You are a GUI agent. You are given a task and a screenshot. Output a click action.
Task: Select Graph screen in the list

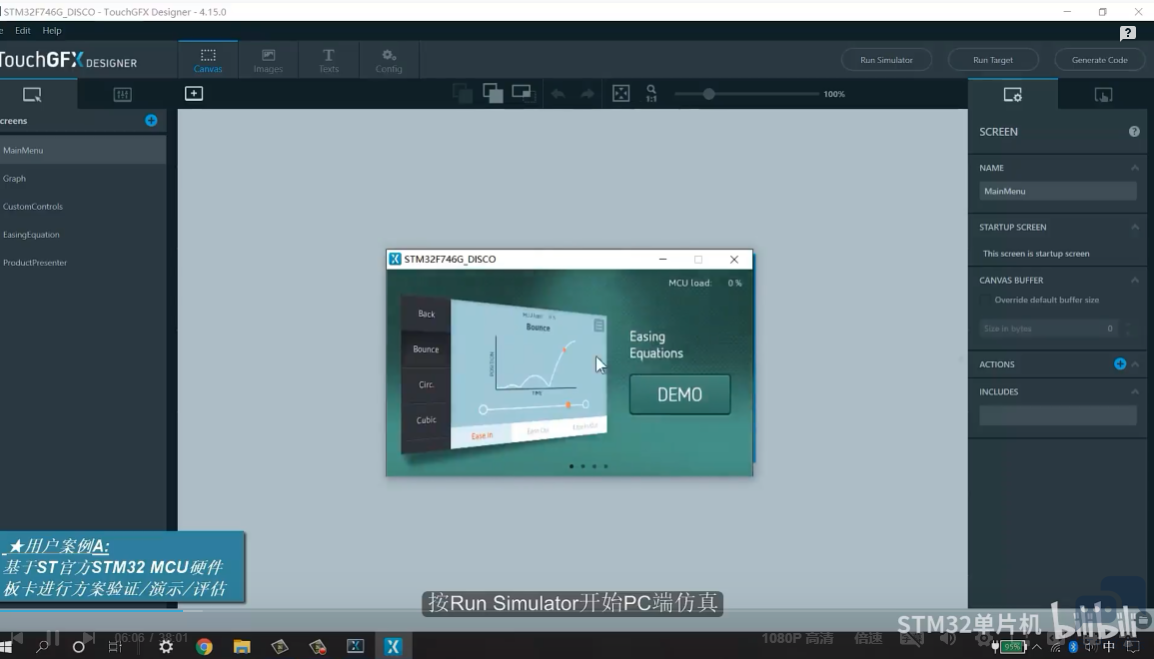pos(82,178)
